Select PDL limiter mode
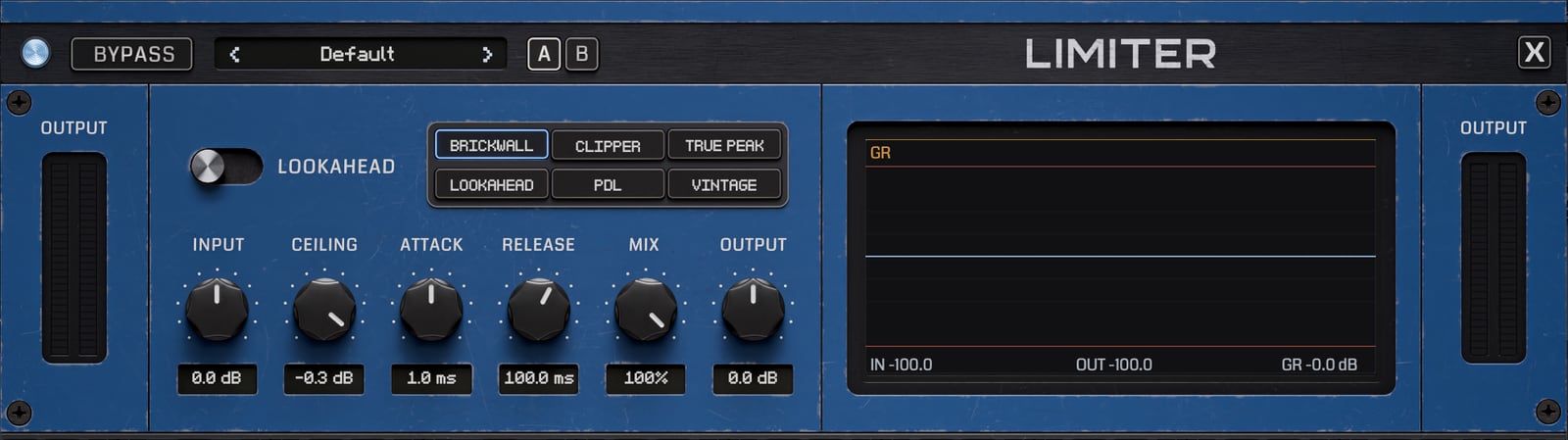This screenshot has width=1568, height=440. [x=608, y=184]
